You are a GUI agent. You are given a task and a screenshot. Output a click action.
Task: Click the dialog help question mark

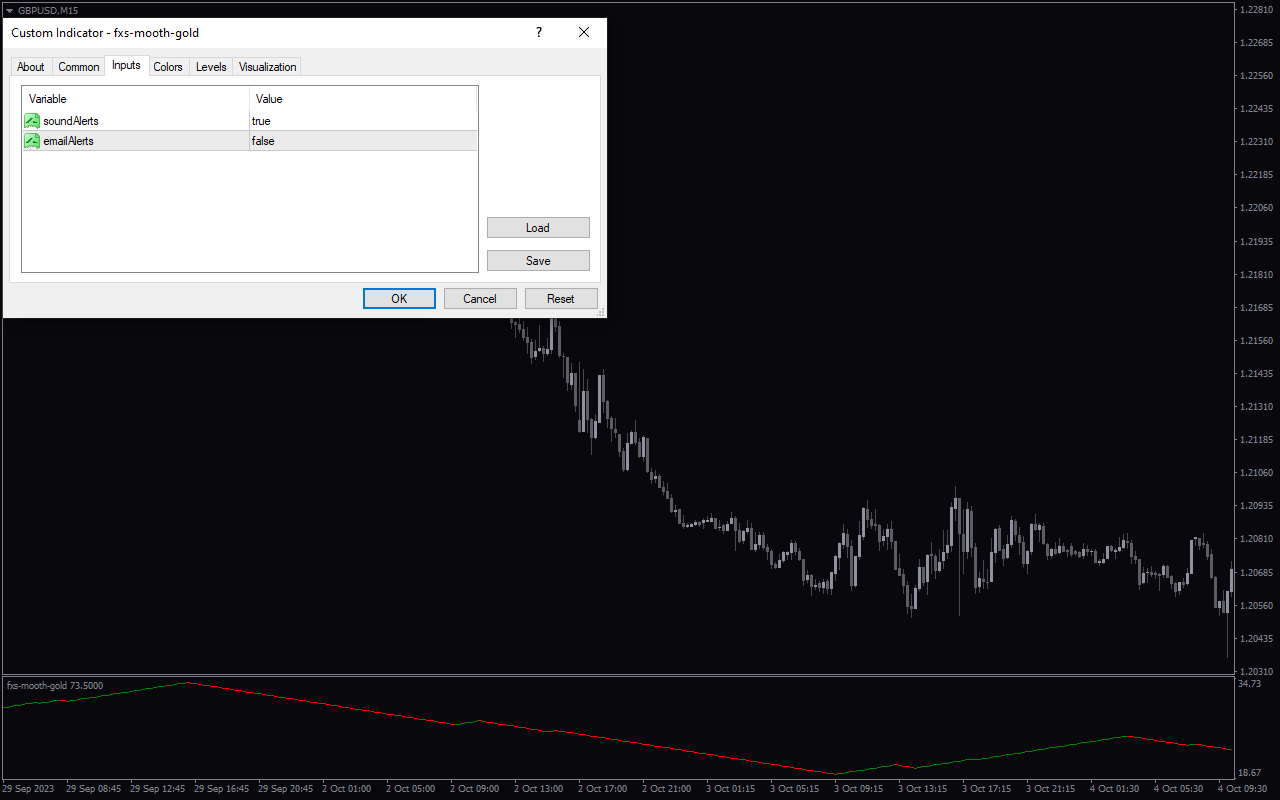point(539,32)
